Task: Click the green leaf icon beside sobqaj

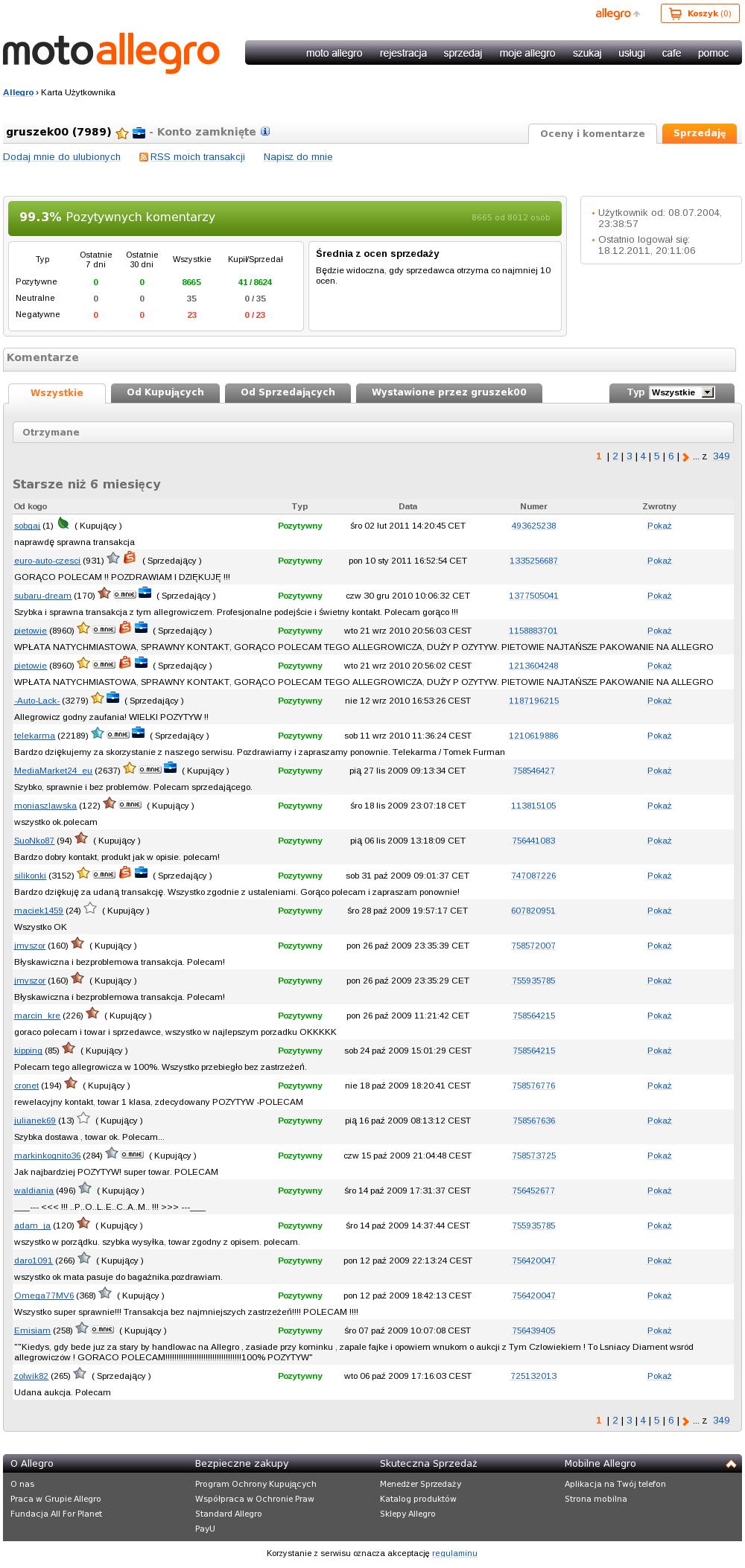Action: coord(63,523)
